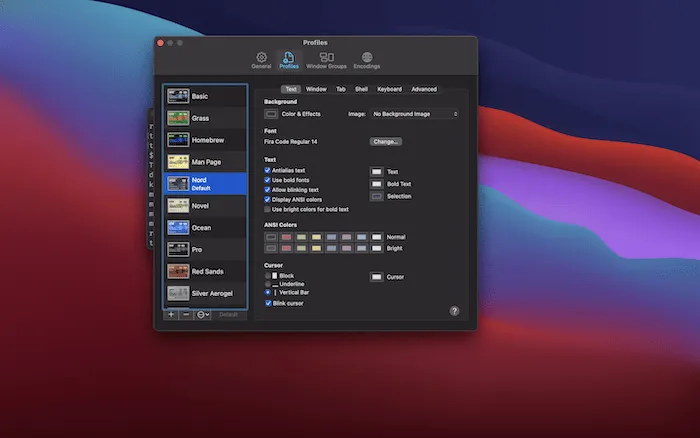Click the add profile plus button
The image size is (700, 438).
coord(171,315)
